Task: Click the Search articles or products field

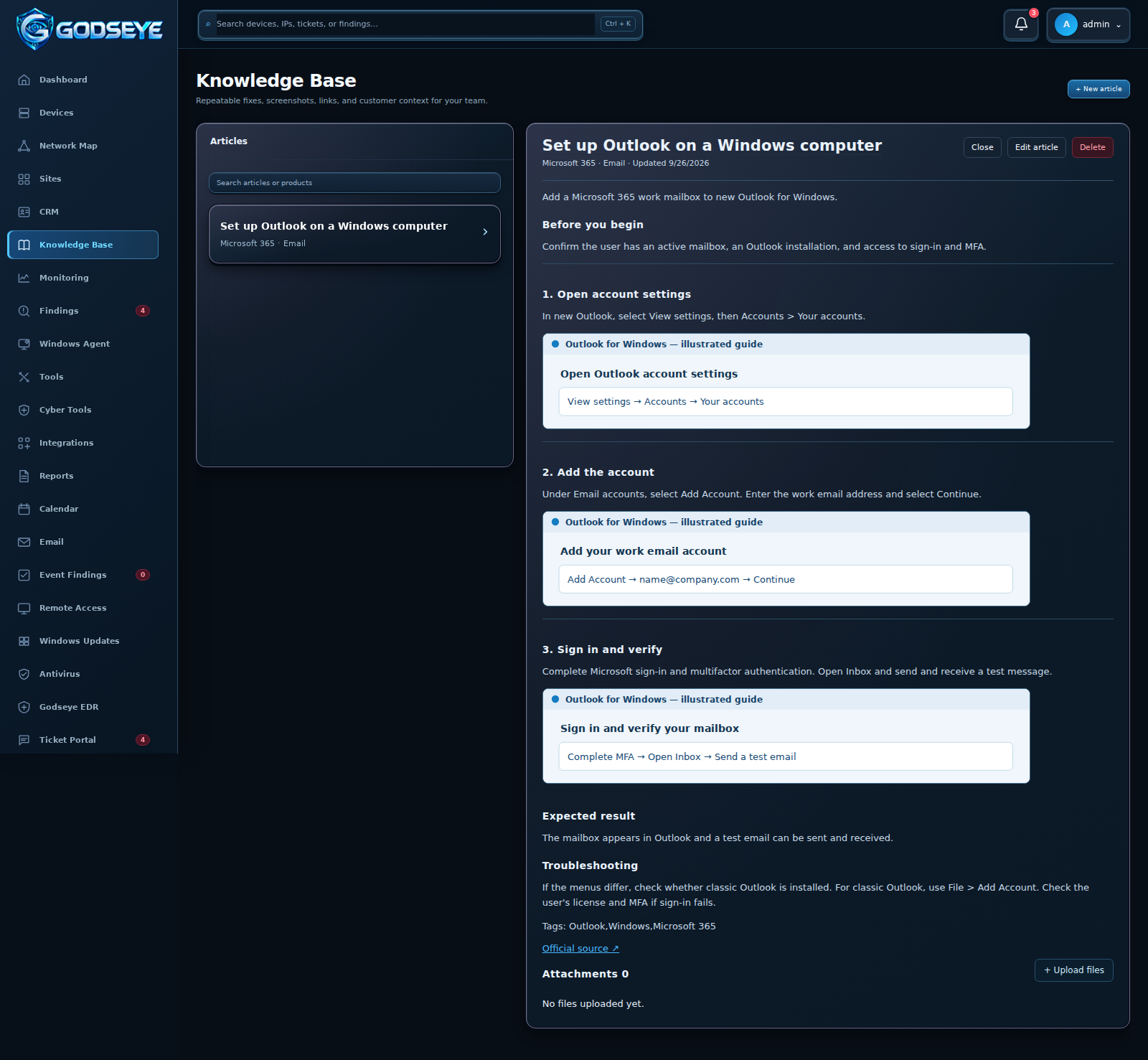Action: [x=354, y=183]
